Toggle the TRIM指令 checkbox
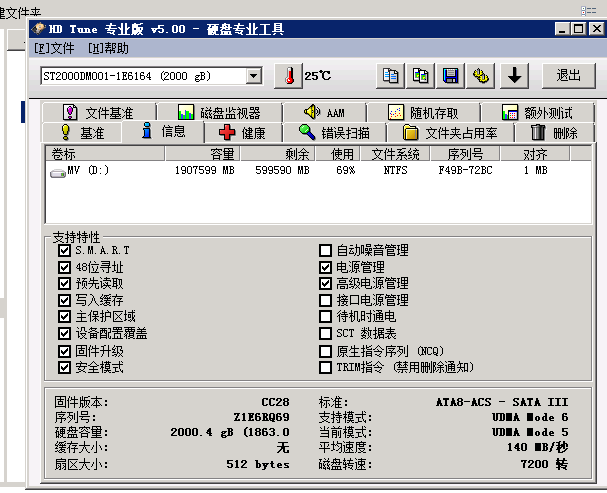Image resolution: width=607 pixels, height=493 pixels. 326,367
